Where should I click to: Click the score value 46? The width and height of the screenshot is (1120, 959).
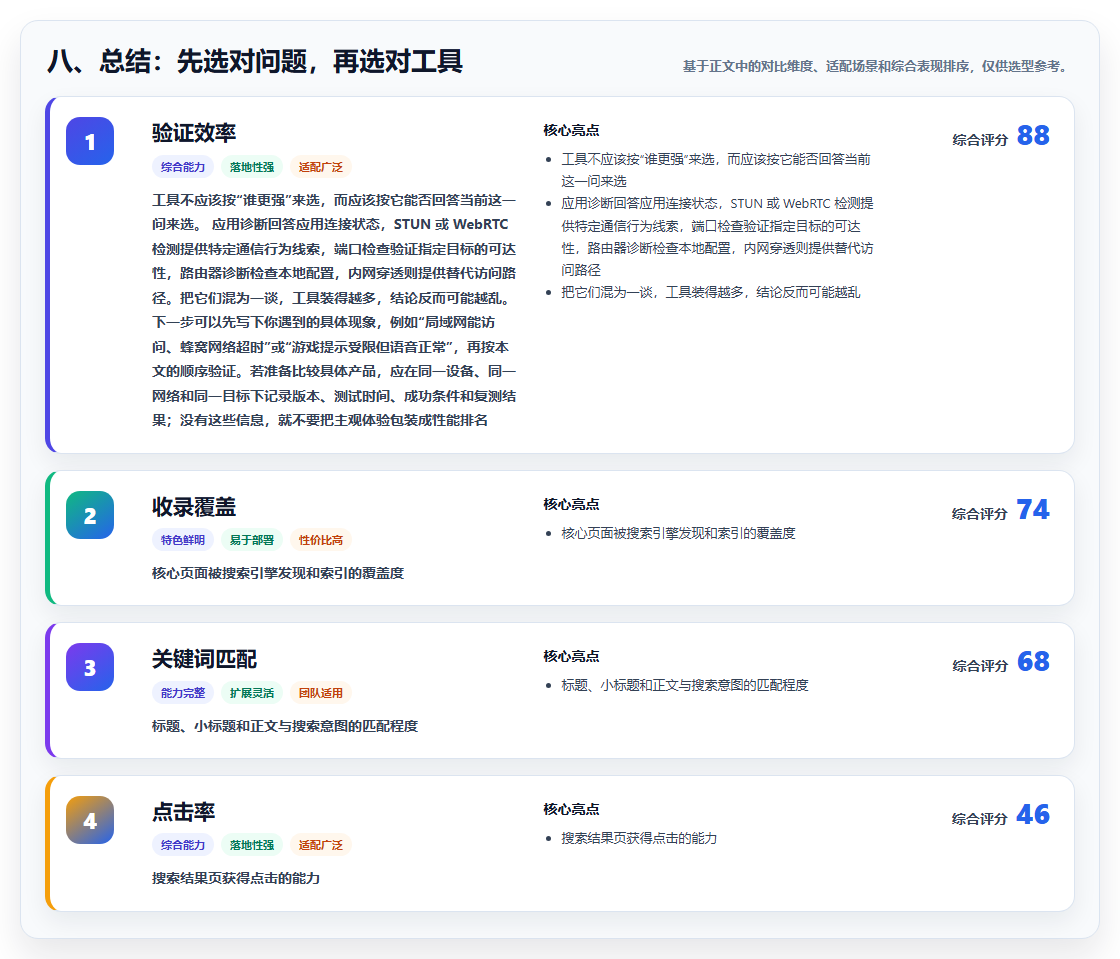[1033, 815]
